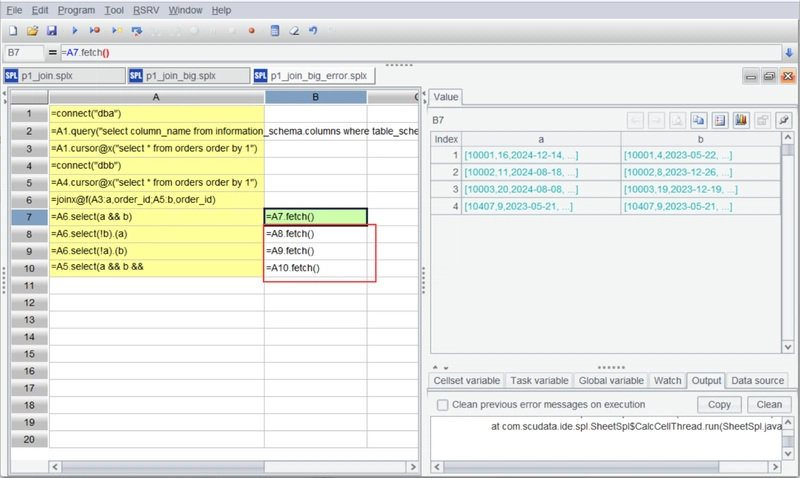800x478 pixels.
Task: Click column header b in the Value table
Action: point(701,139)
